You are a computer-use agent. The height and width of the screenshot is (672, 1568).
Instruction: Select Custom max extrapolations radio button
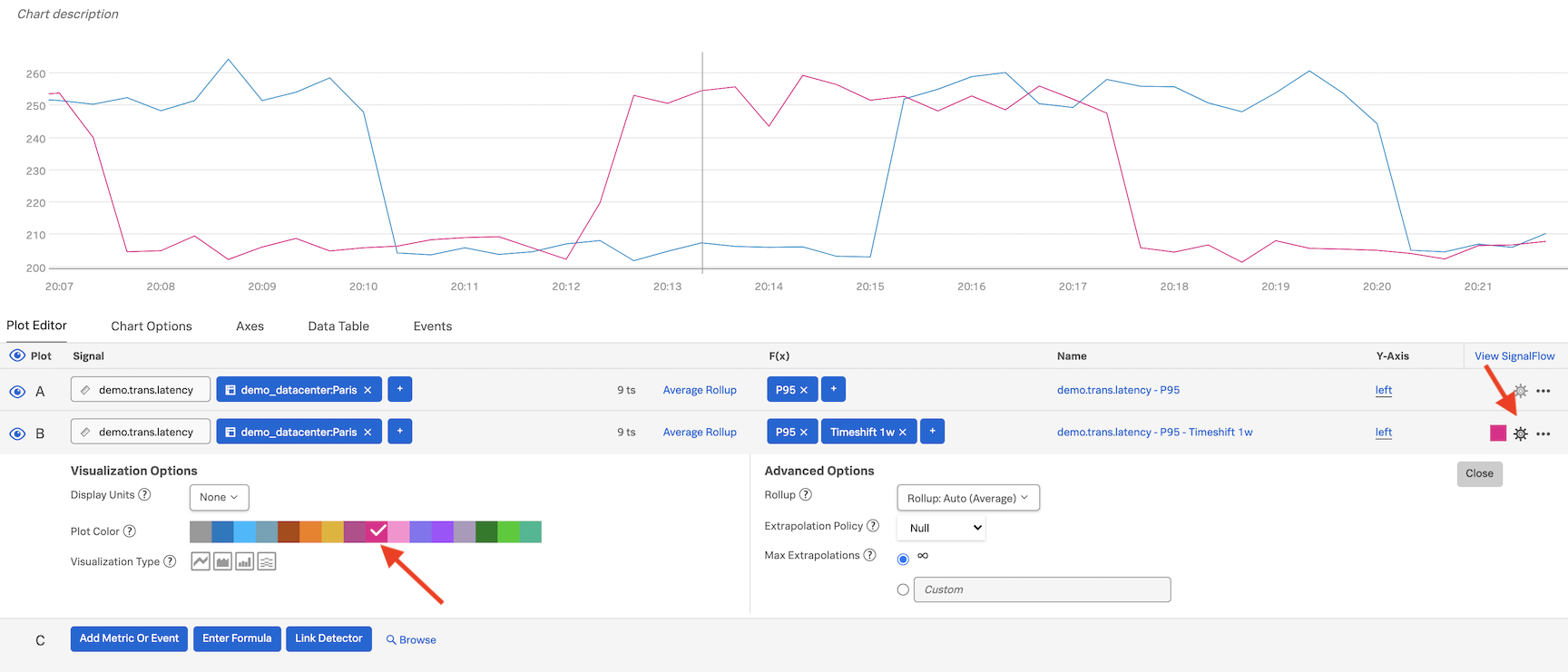(903, 589)
